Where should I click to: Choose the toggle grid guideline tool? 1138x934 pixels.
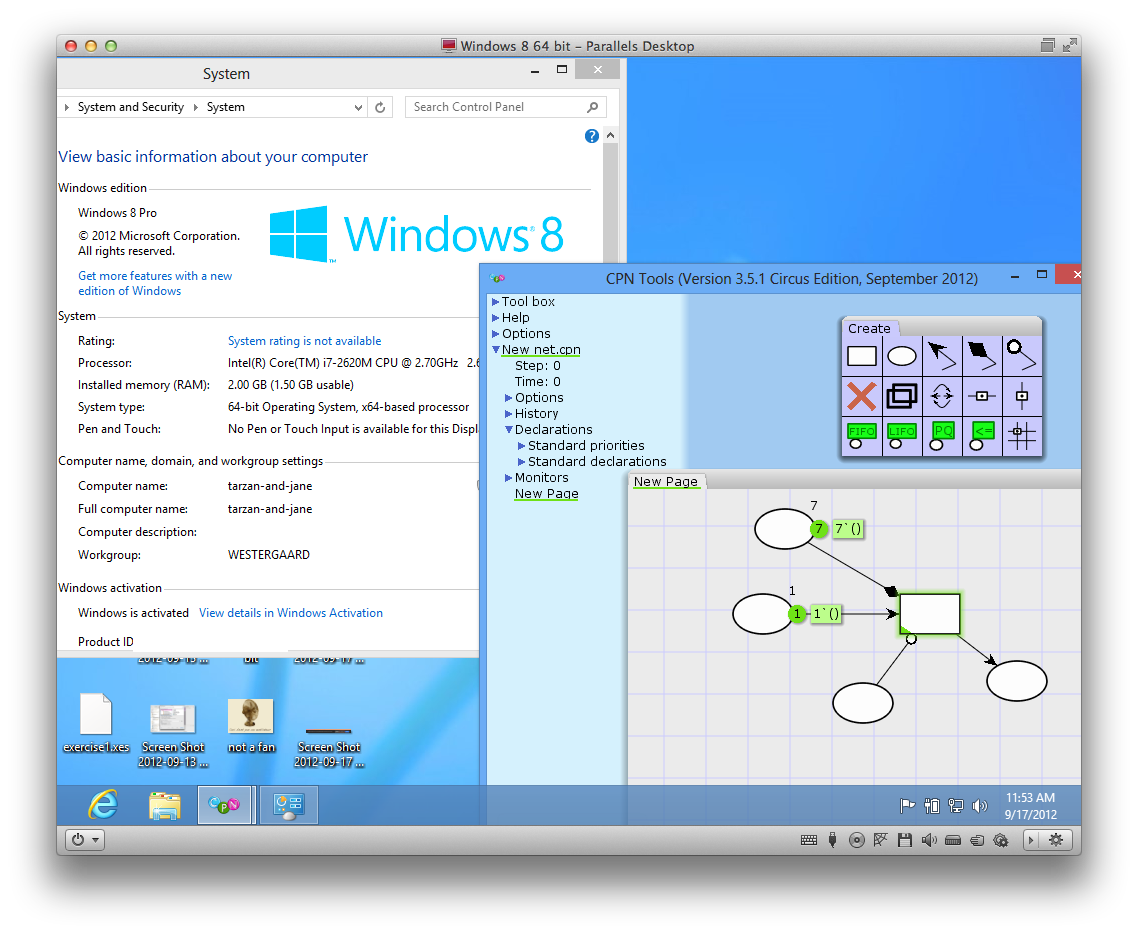click(x=1022, y=436)
